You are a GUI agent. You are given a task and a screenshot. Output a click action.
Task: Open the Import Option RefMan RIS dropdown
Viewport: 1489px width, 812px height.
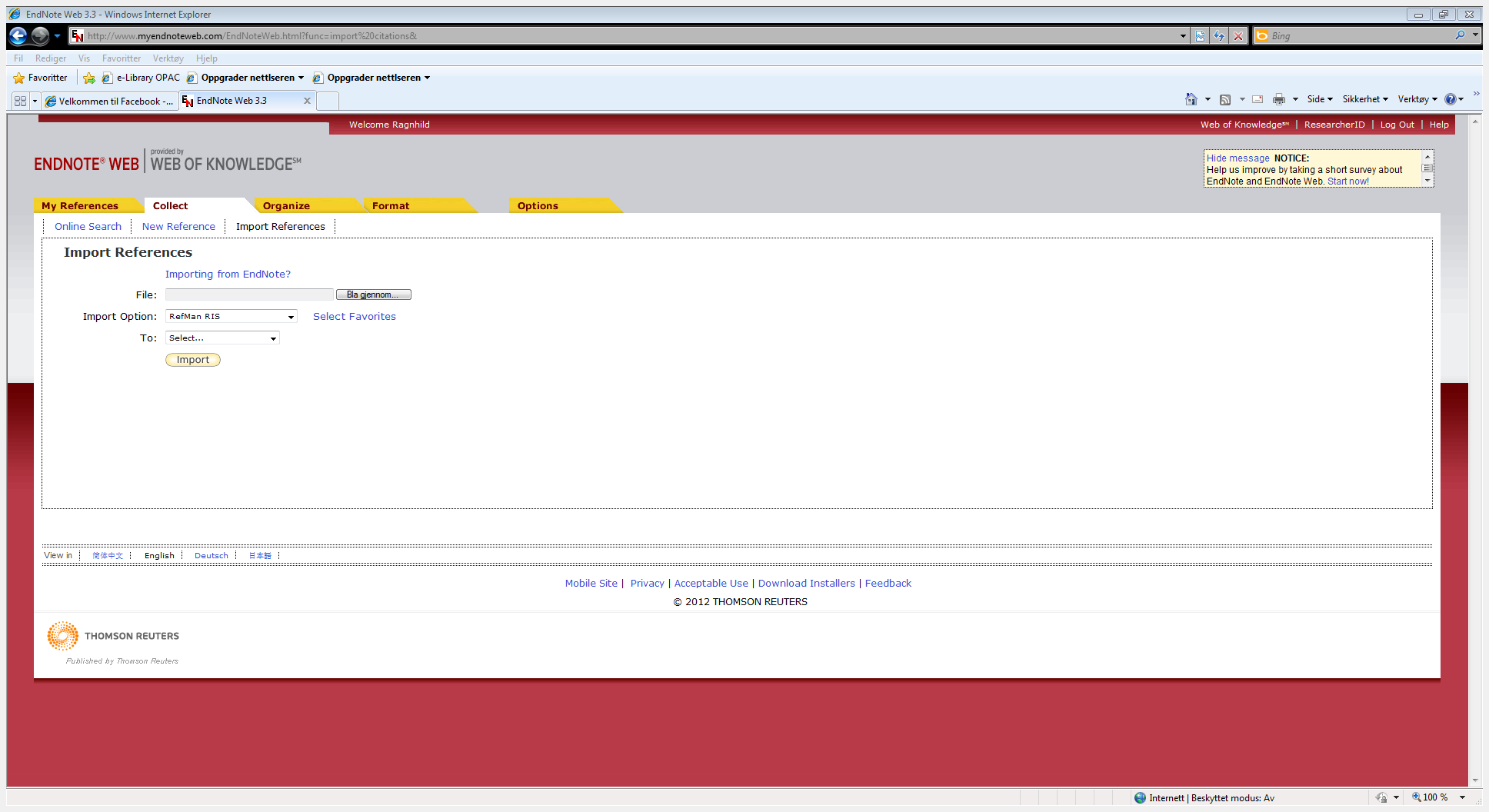click(232, 317)
